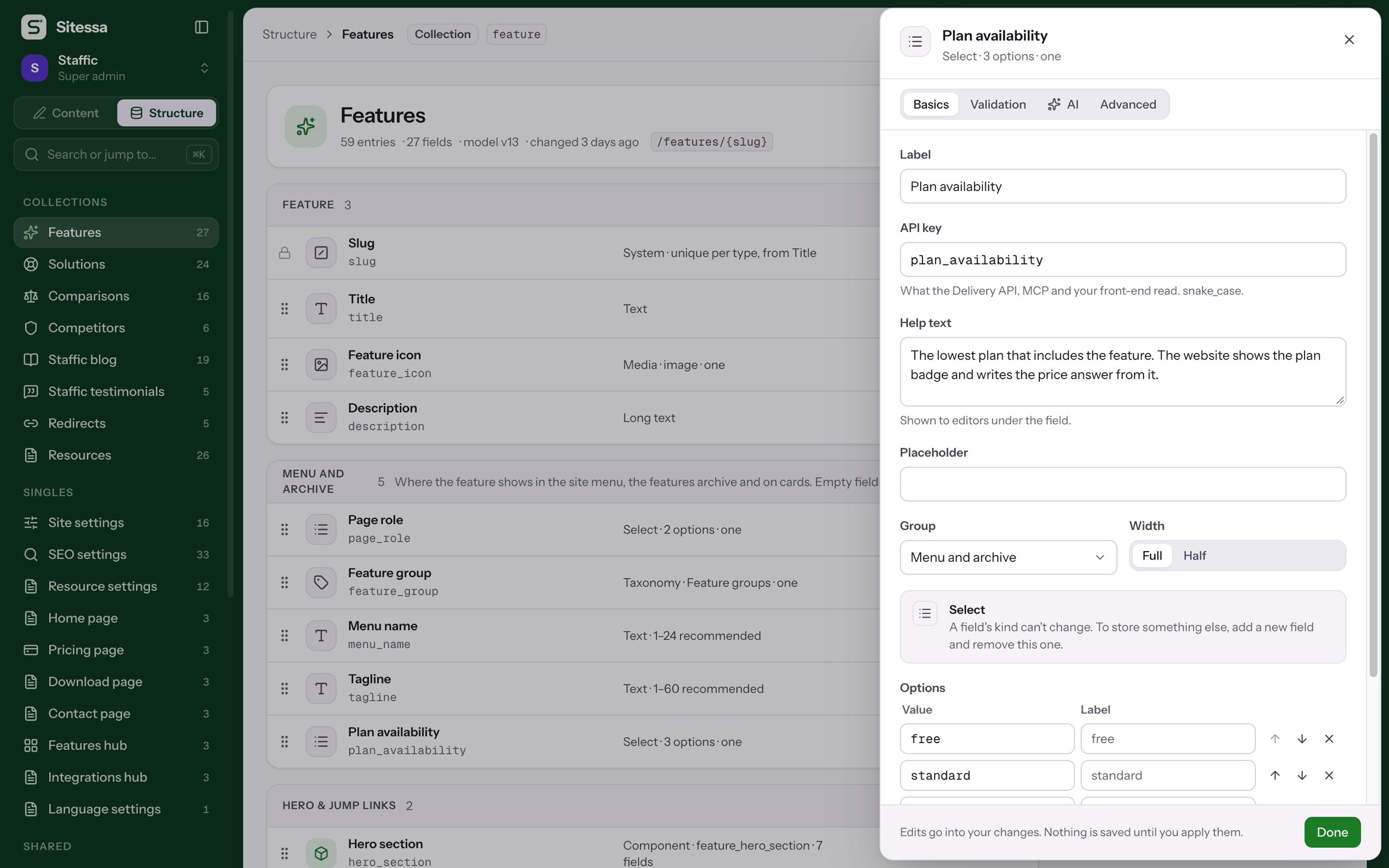Viewport: 1389px width, 868px height.
Task: Switch to Content mode
Action: pyautogui.click(x=65, y=113)
